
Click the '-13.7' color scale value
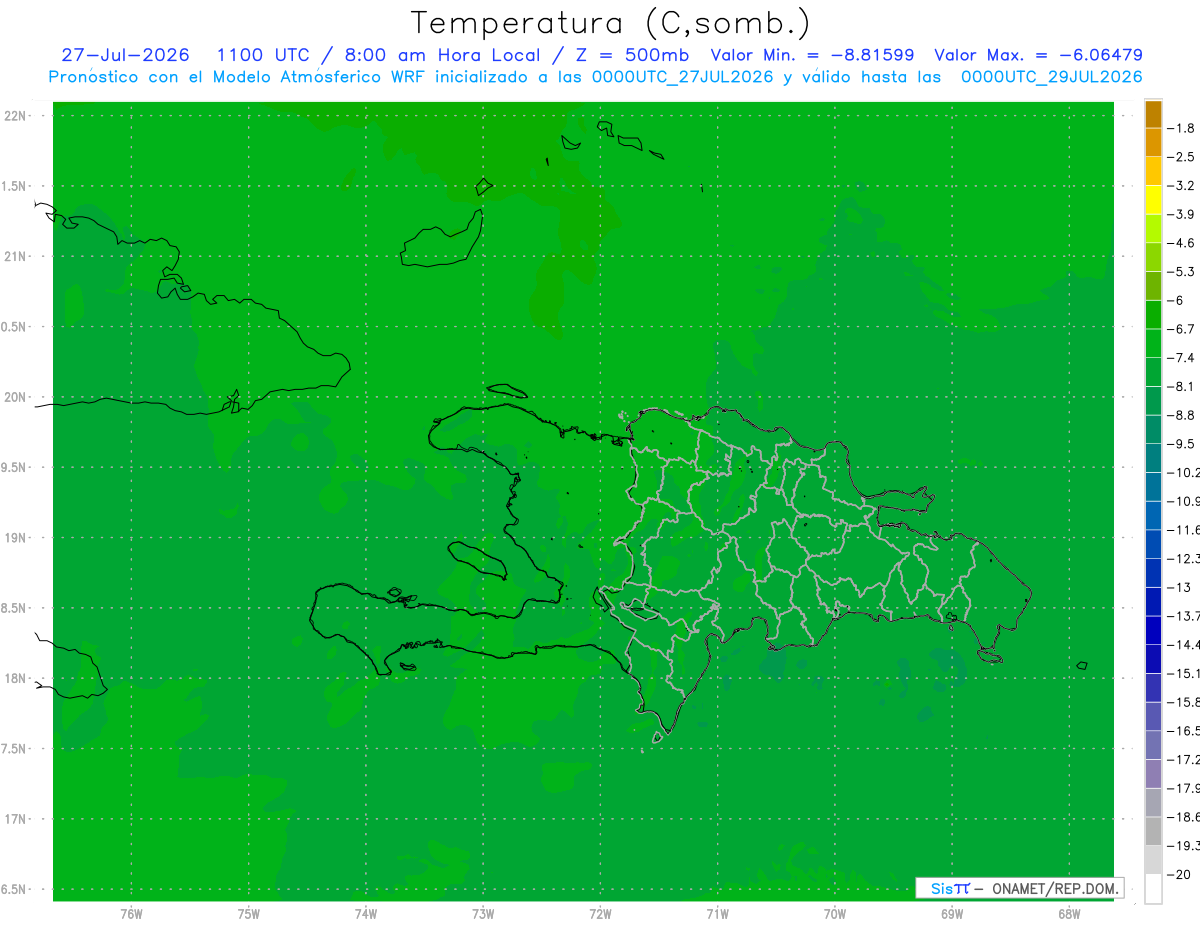[x=1184, y=616]
